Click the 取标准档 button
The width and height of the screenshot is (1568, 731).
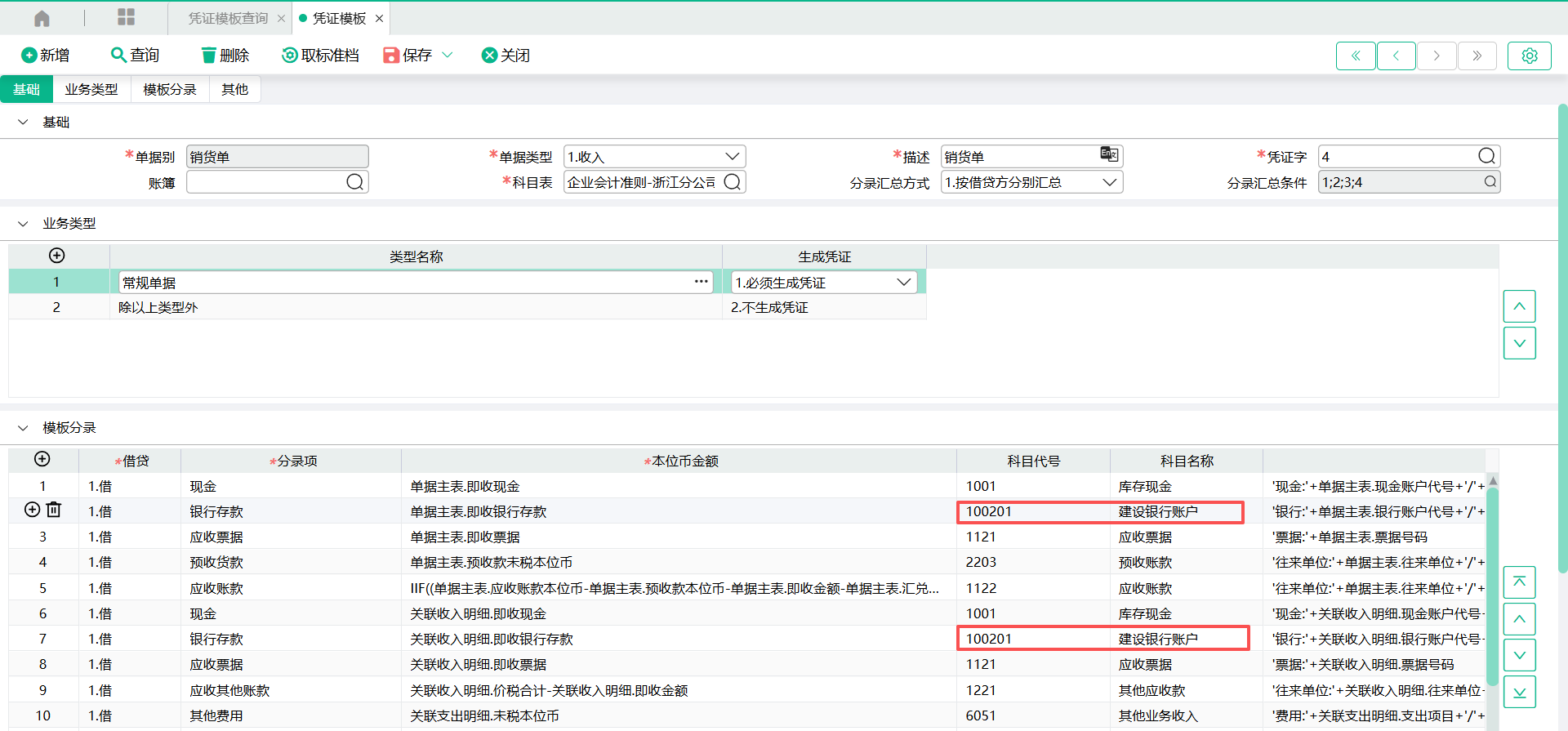(x=320, y=55)
